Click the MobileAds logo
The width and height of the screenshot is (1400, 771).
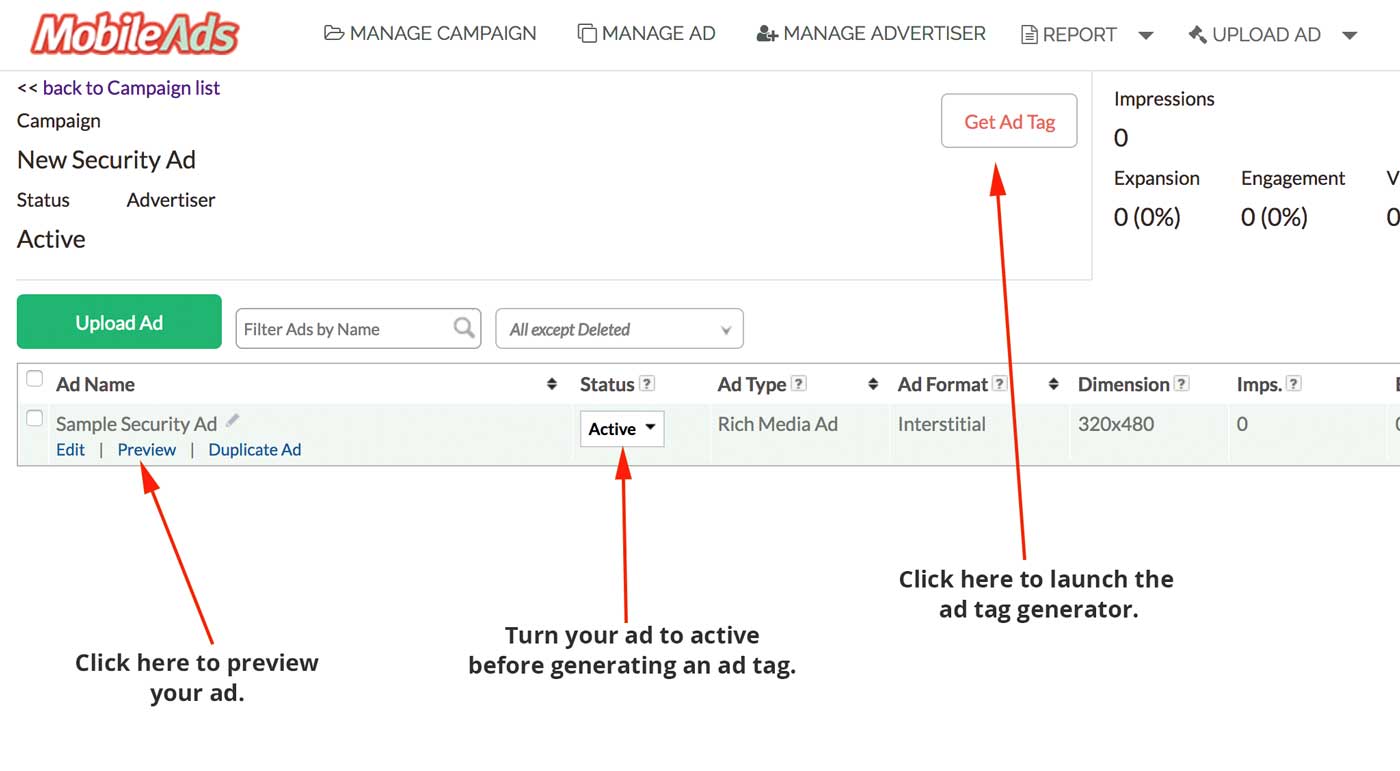[x=135, y=34]
